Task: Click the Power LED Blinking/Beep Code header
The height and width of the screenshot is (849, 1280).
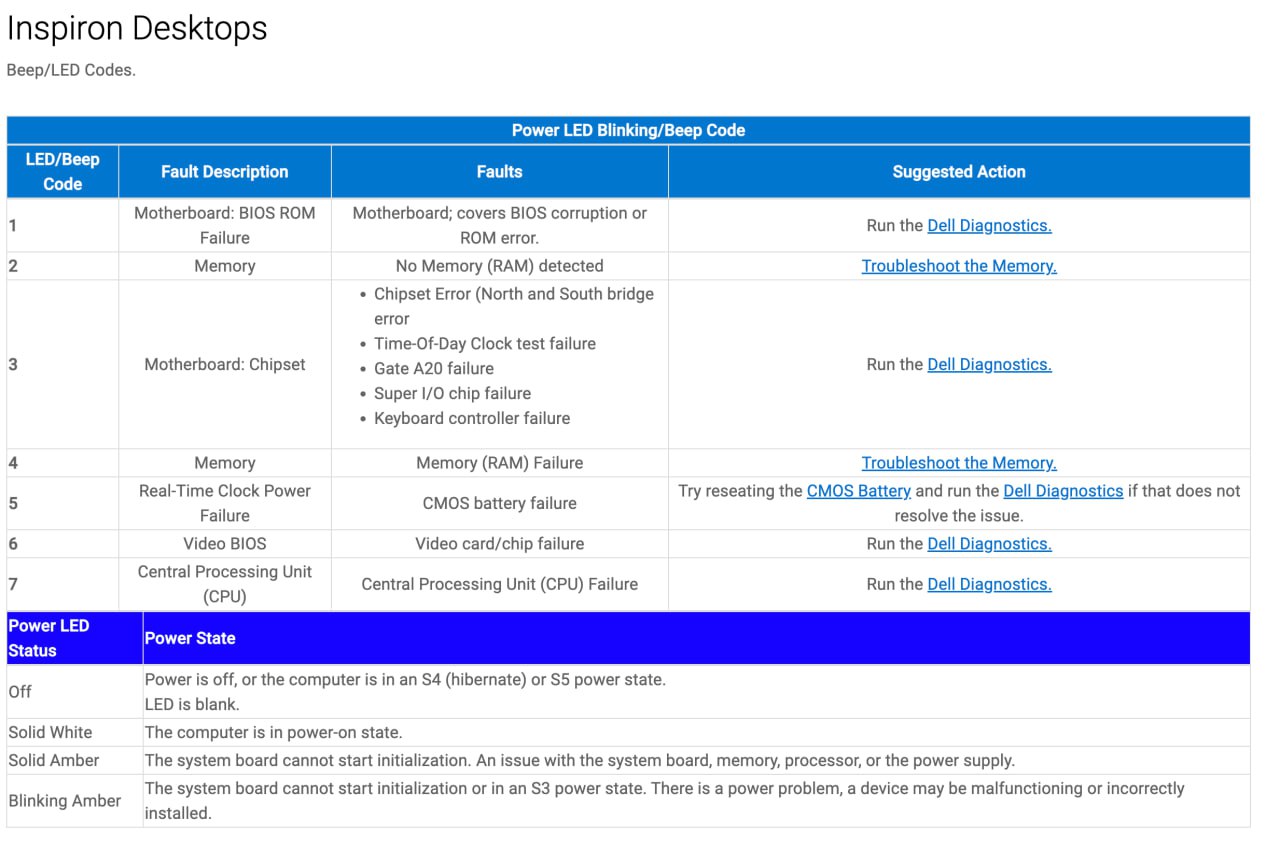Action: (x=628, y=130)
